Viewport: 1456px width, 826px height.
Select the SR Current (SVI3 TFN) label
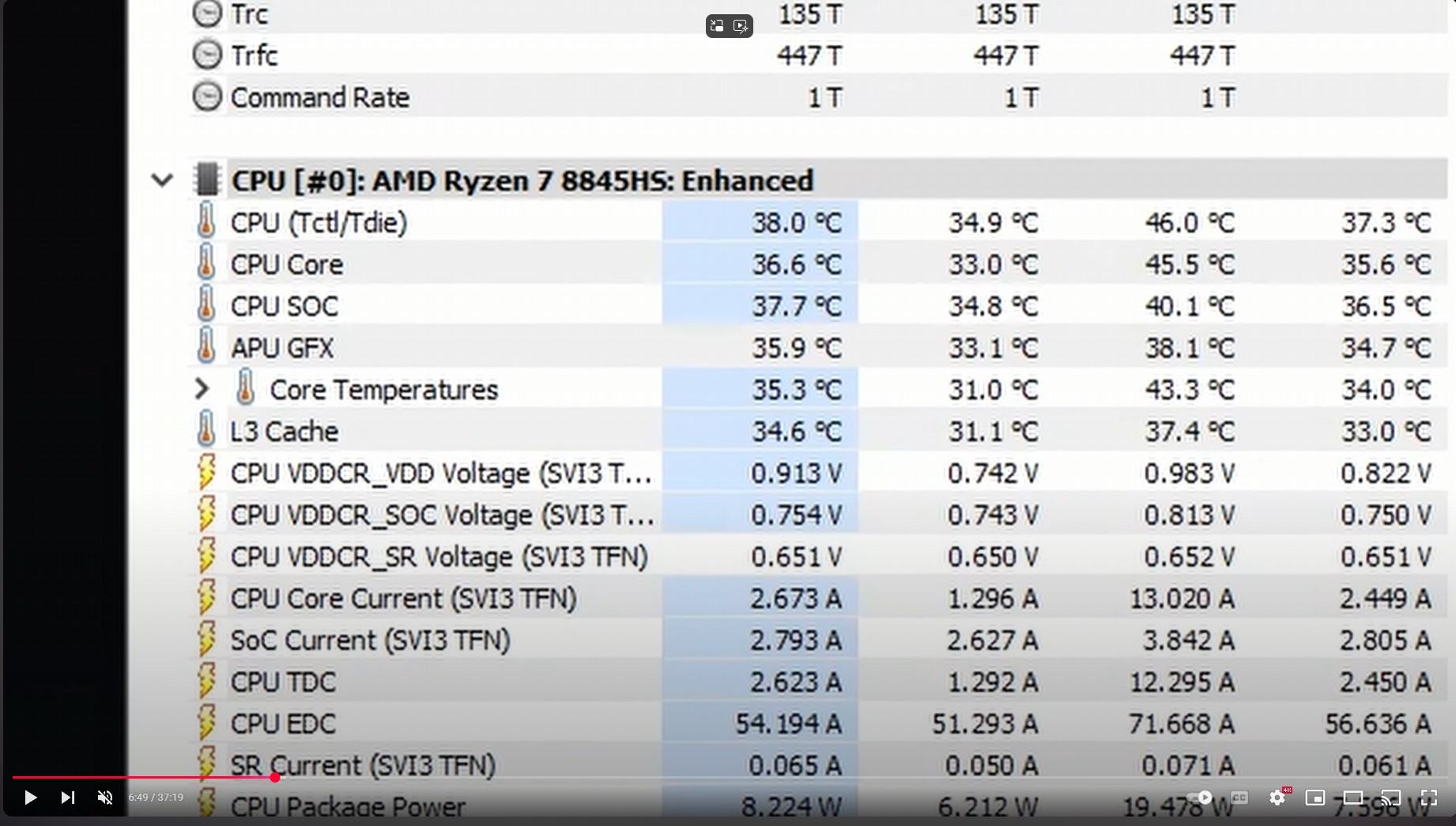[363, 766]
